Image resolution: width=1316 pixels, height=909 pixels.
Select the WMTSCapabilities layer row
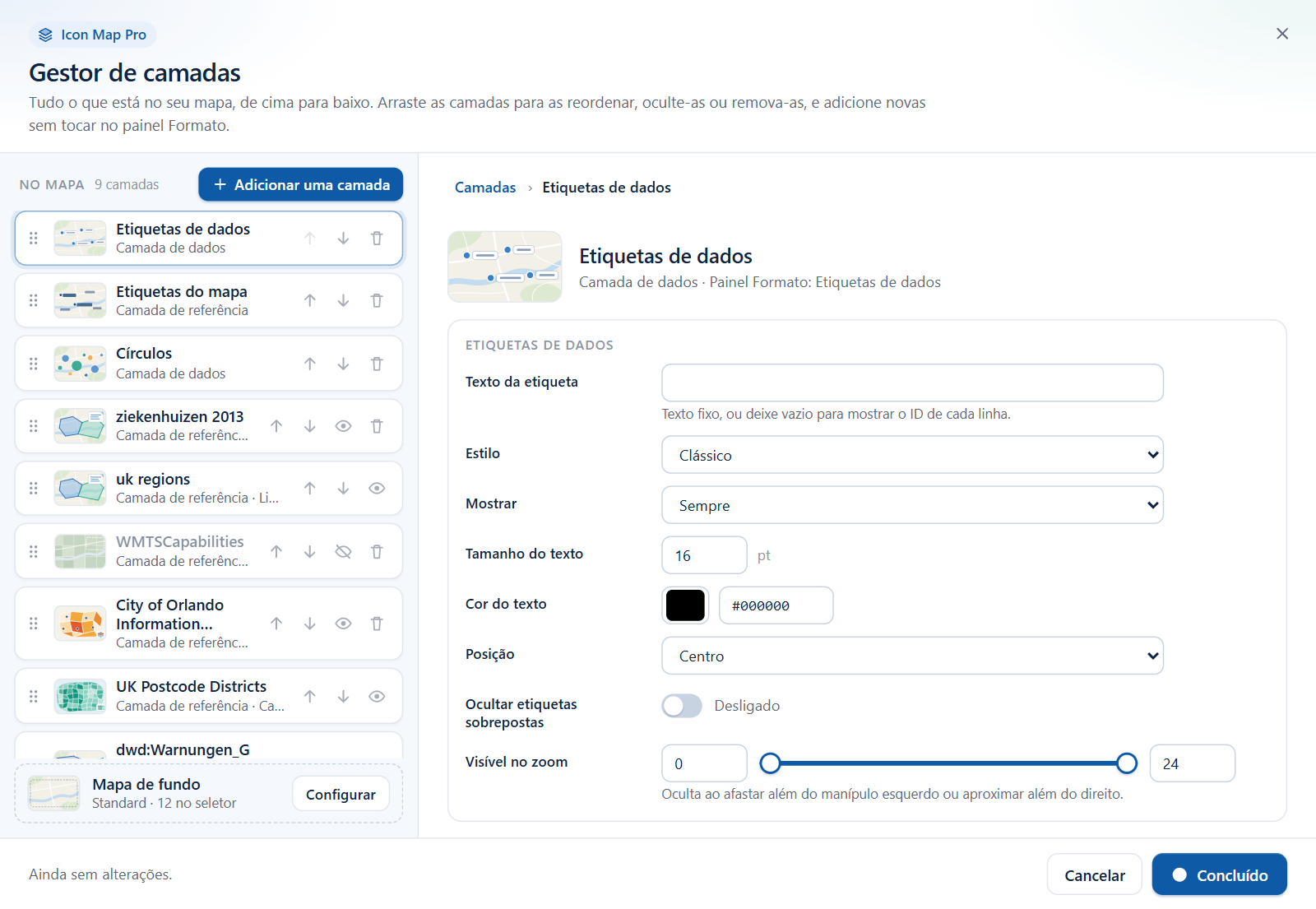(x=209, y=552)
